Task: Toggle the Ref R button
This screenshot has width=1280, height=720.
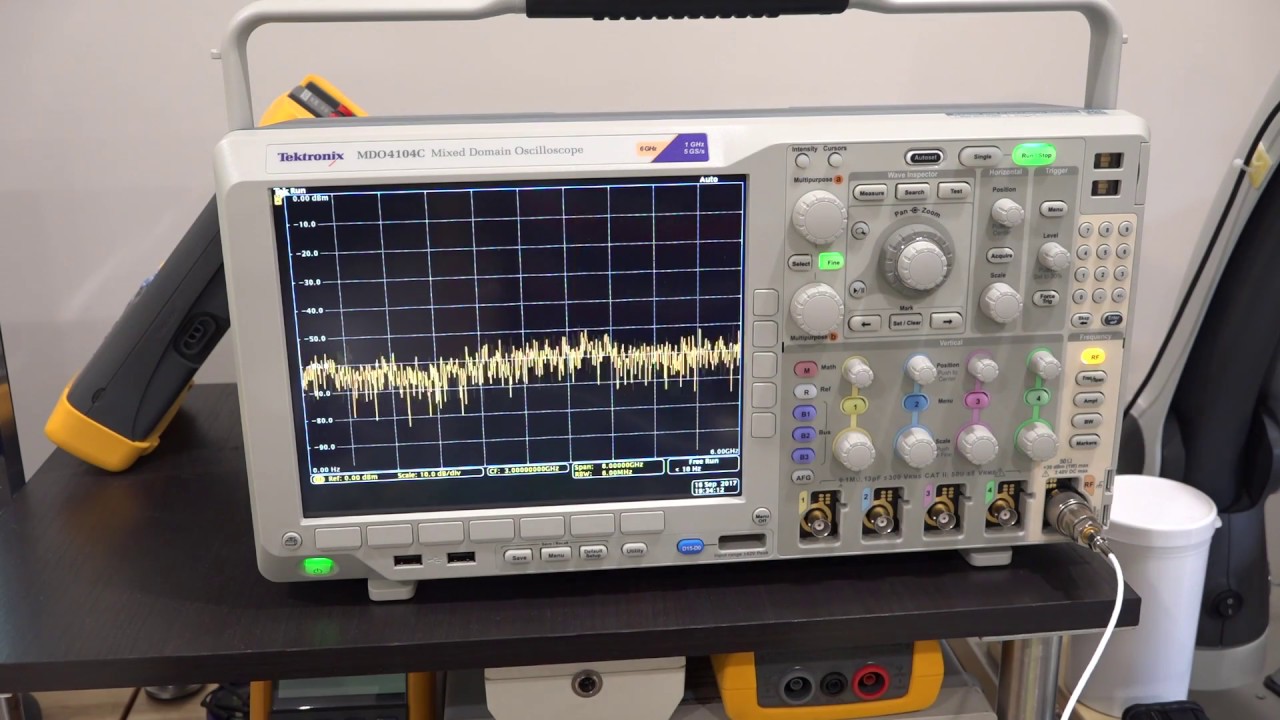Action: click(x=806, y=392)
